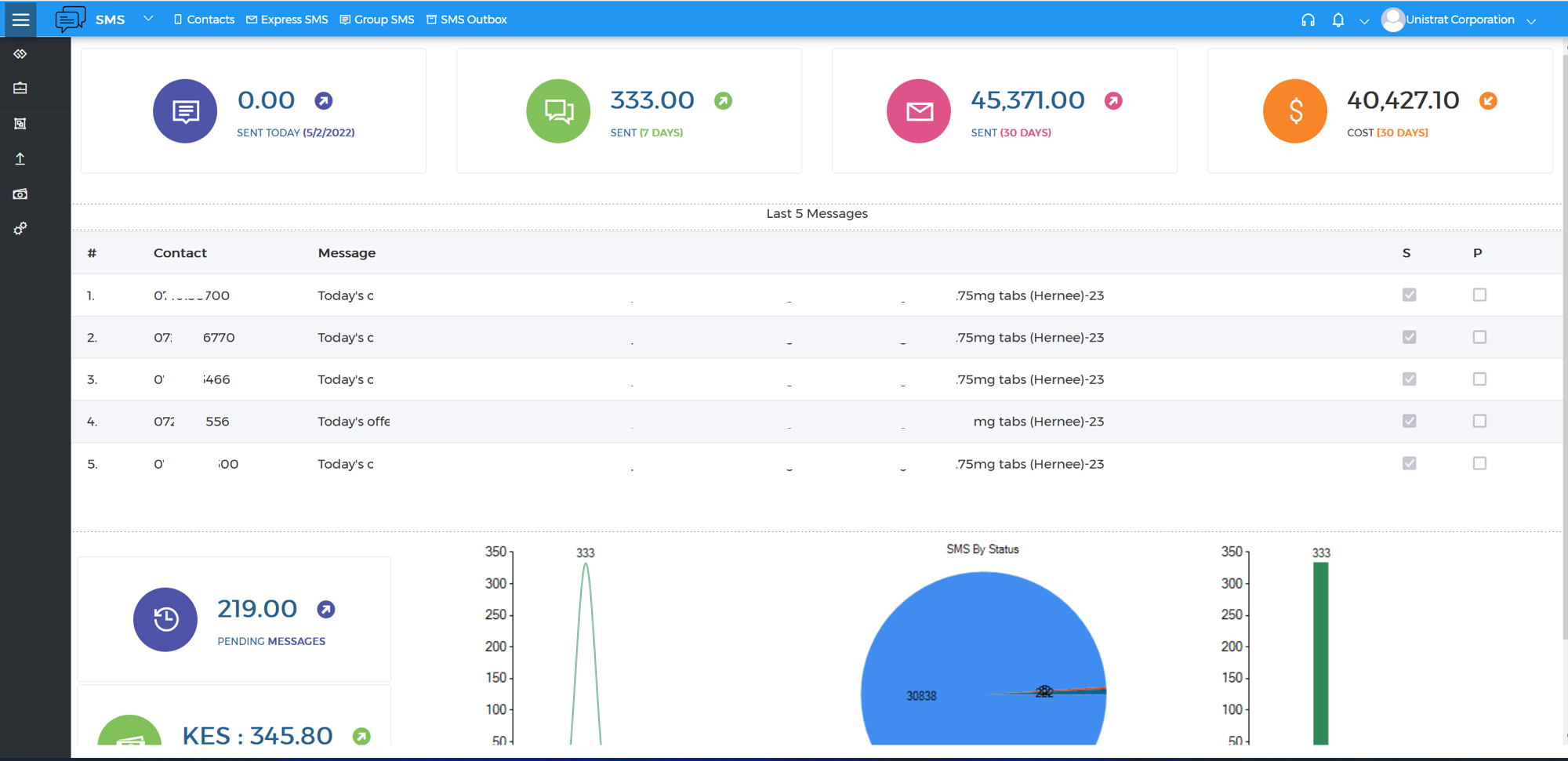Image resolution: width=1568 pixels, height=761 pixels.
Task: Open Express SMS
Action: 287,20
